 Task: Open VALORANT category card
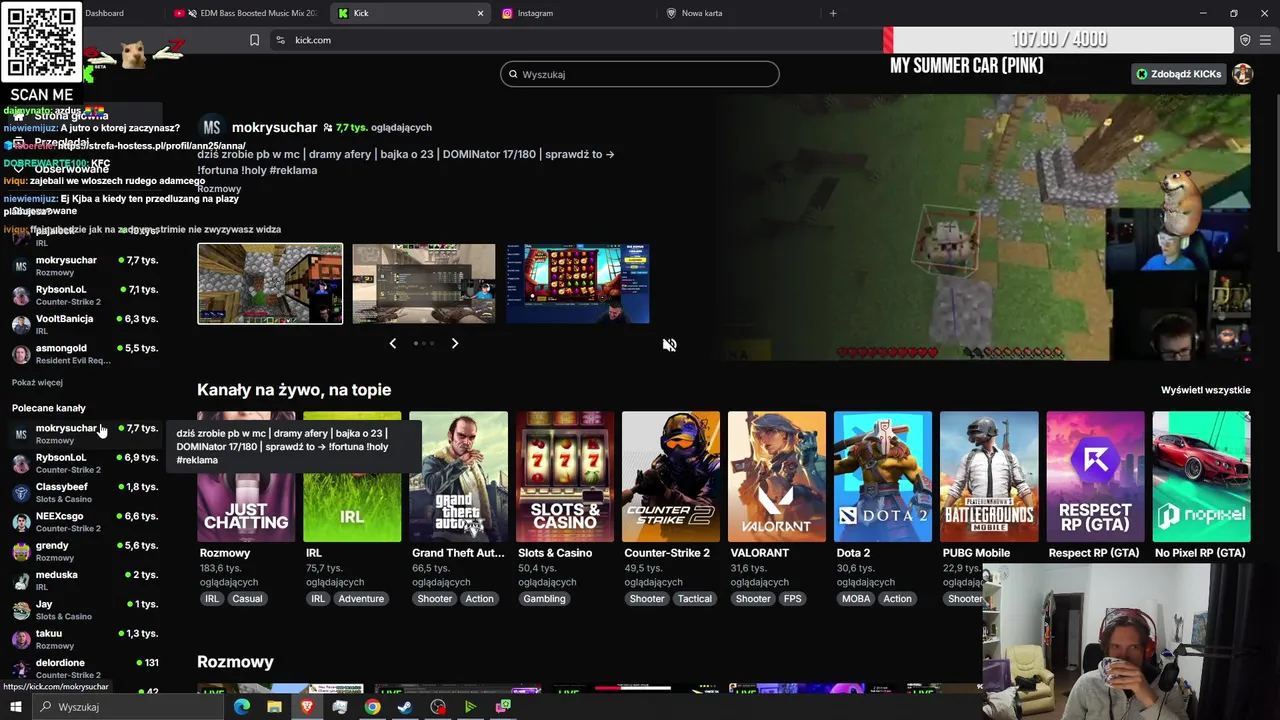click(777, 477)
